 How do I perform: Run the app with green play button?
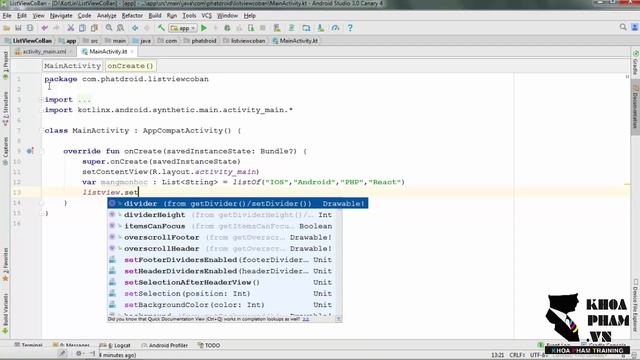click(204, 28)
